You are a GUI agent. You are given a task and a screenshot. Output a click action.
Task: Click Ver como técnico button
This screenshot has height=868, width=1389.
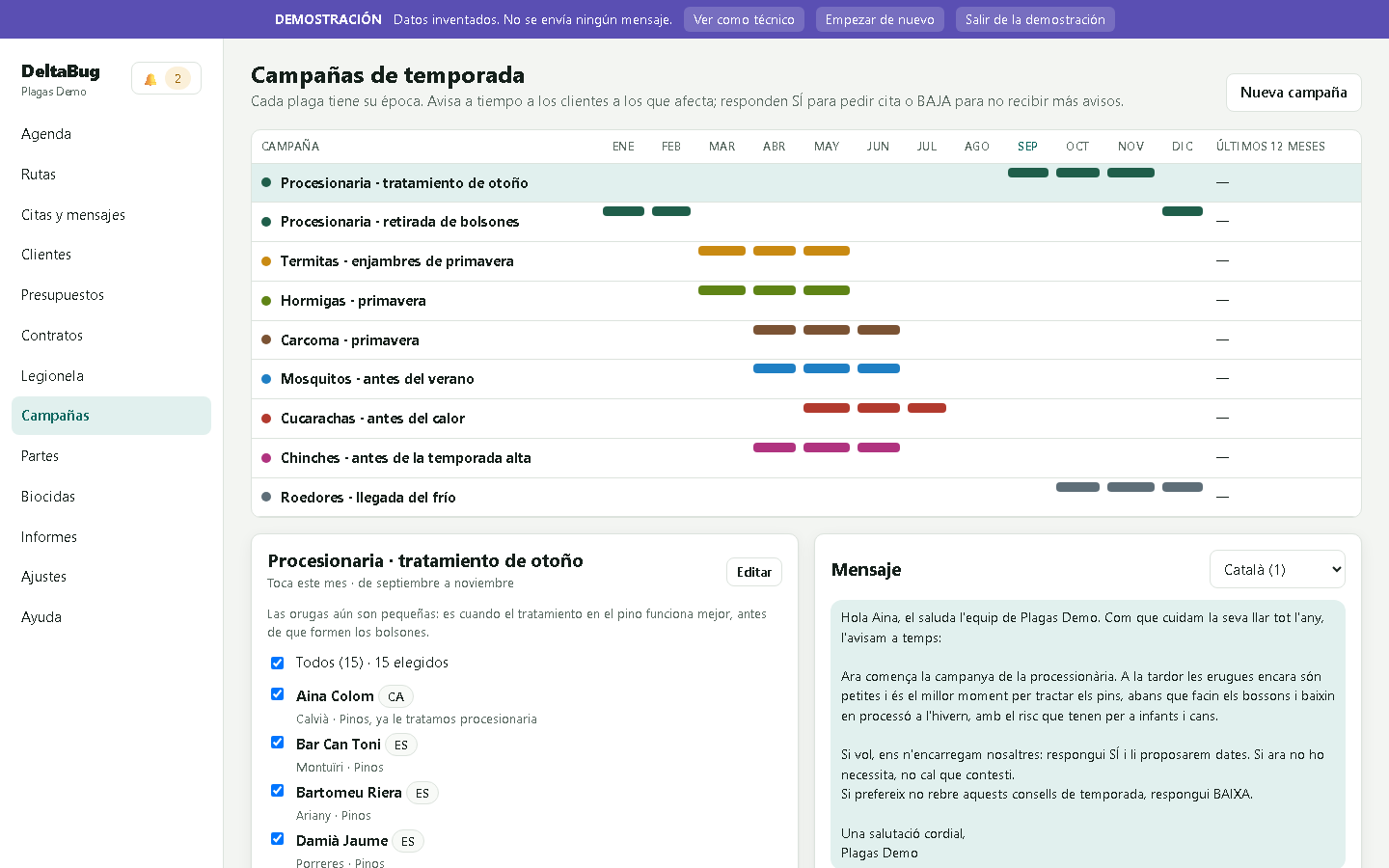click(744, 19)
